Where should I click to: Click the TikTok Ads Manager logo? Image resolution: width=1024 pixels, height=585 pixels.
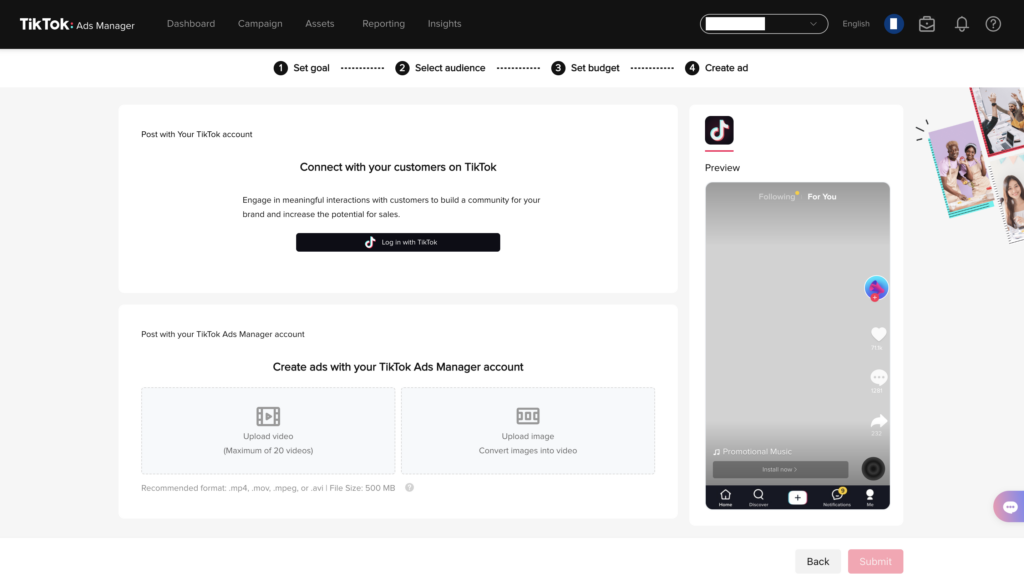[77, 24]
